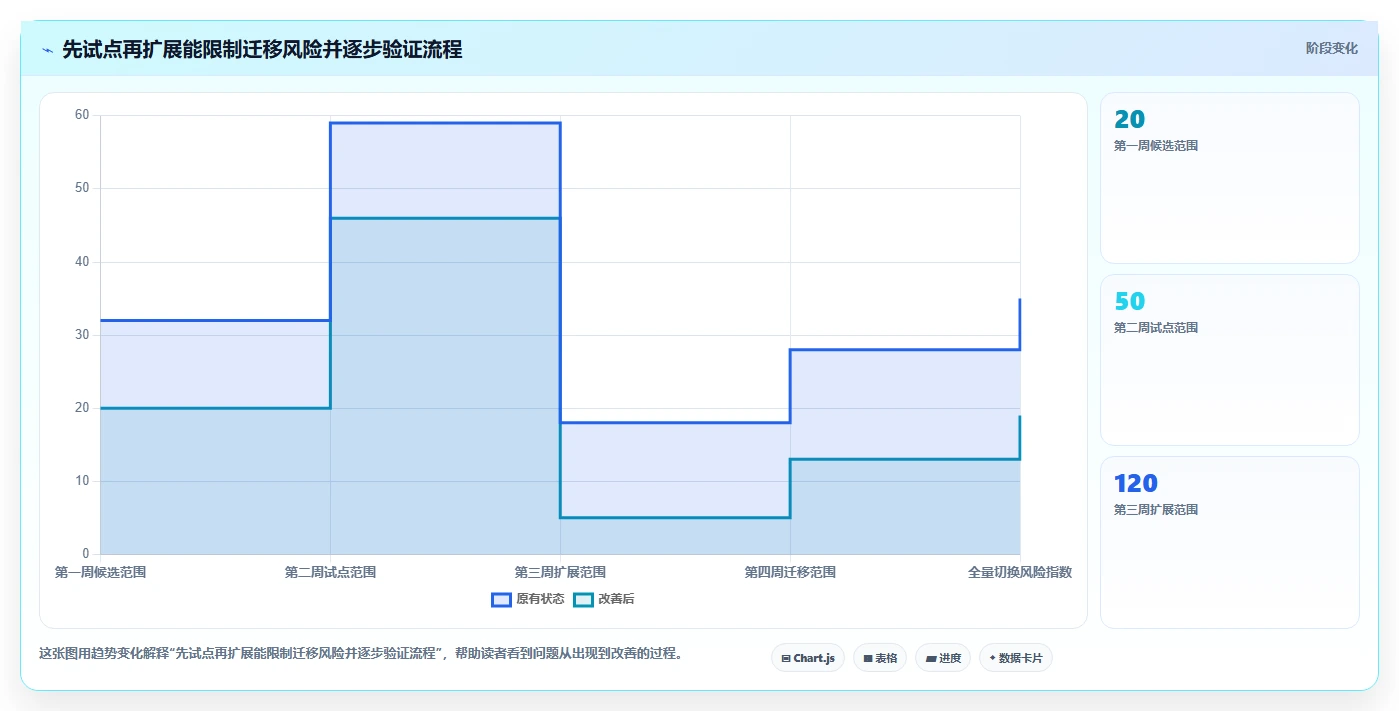Screen dimensions: 1399x711
Task: Toggle the 原有状态 legend series
Action: [x=528, y=599]
